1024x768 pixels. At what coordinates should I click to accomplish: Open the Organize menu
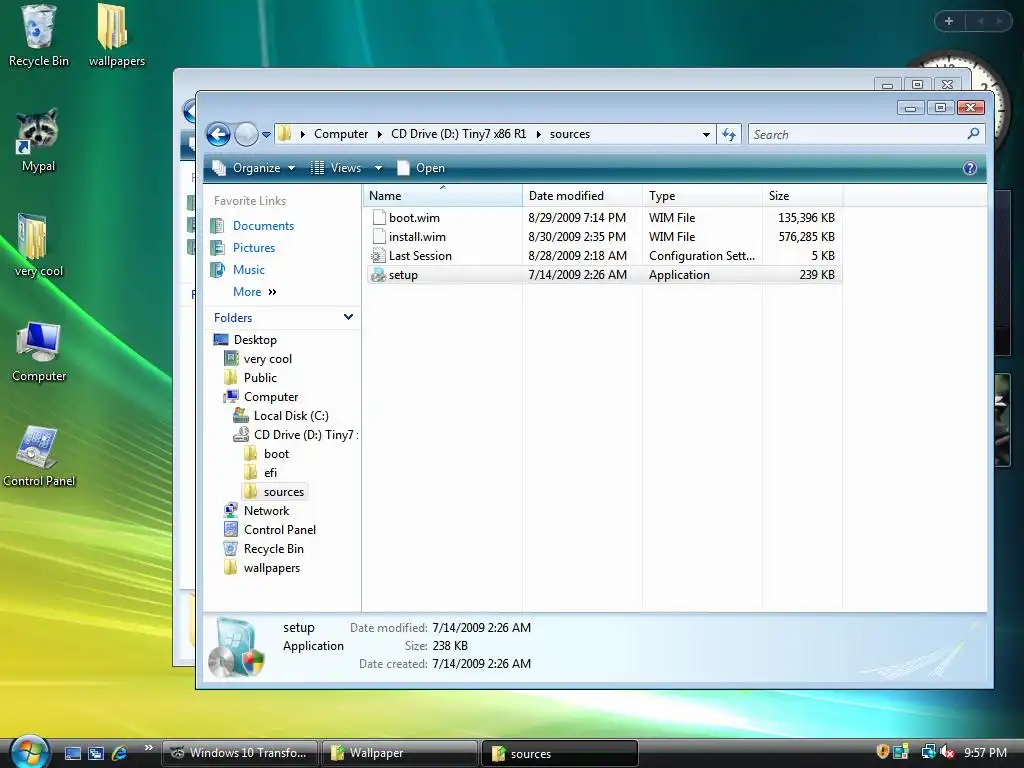253,168
